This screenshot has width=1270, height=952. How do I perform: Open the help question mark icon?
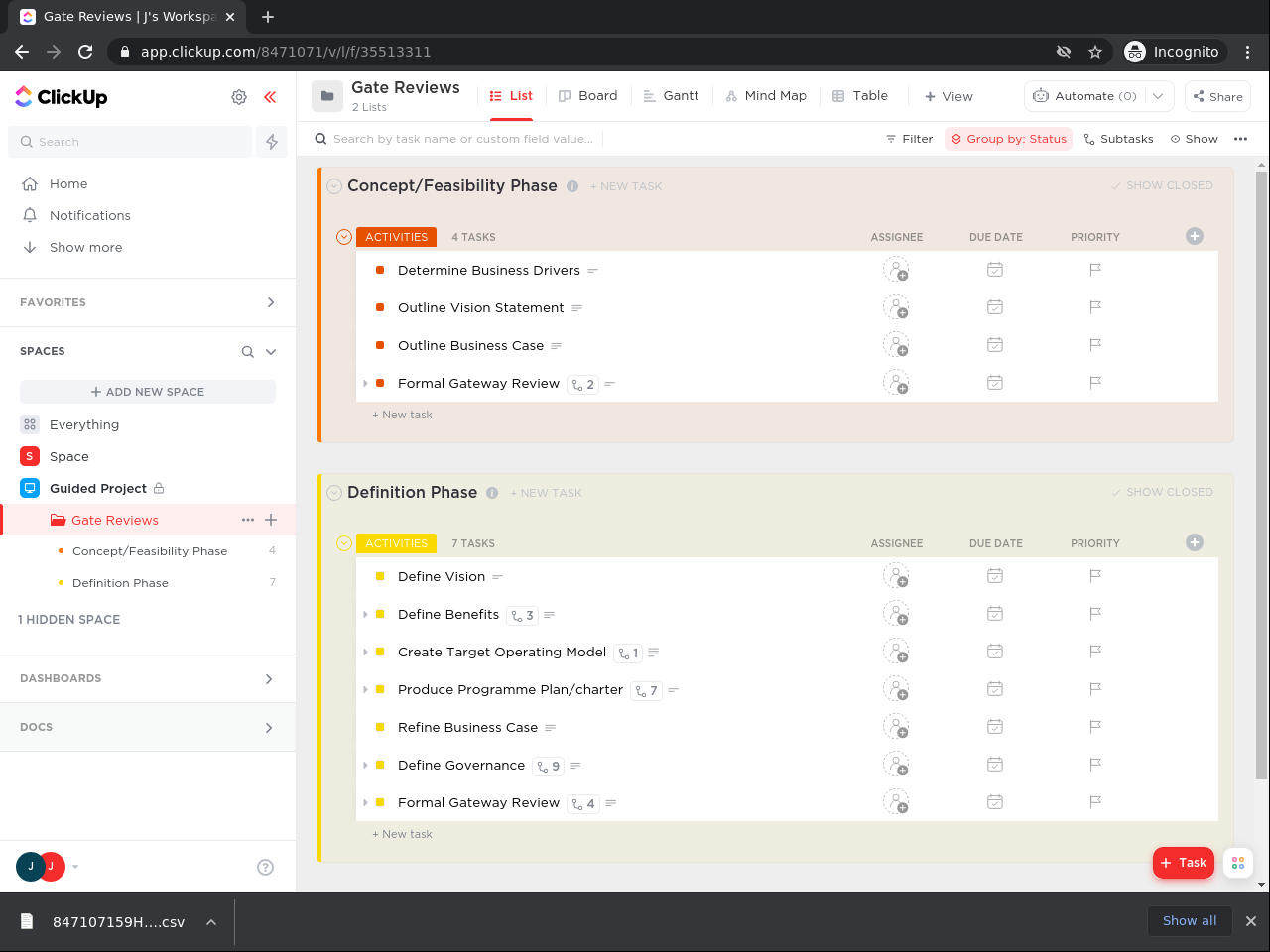coord(265,867)
